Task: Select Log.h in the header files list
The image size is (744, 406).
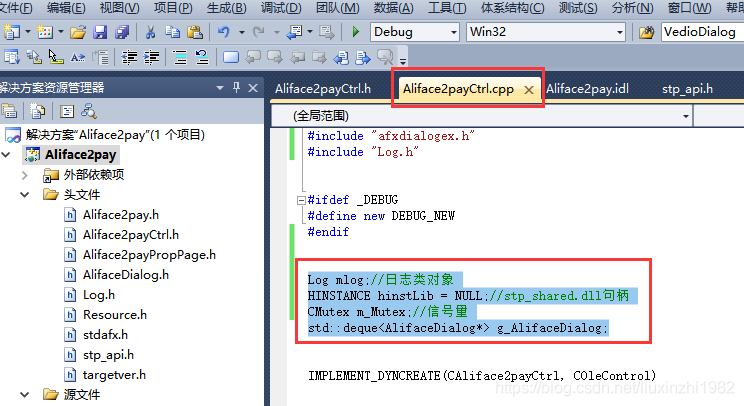Action: coord(99,295)
